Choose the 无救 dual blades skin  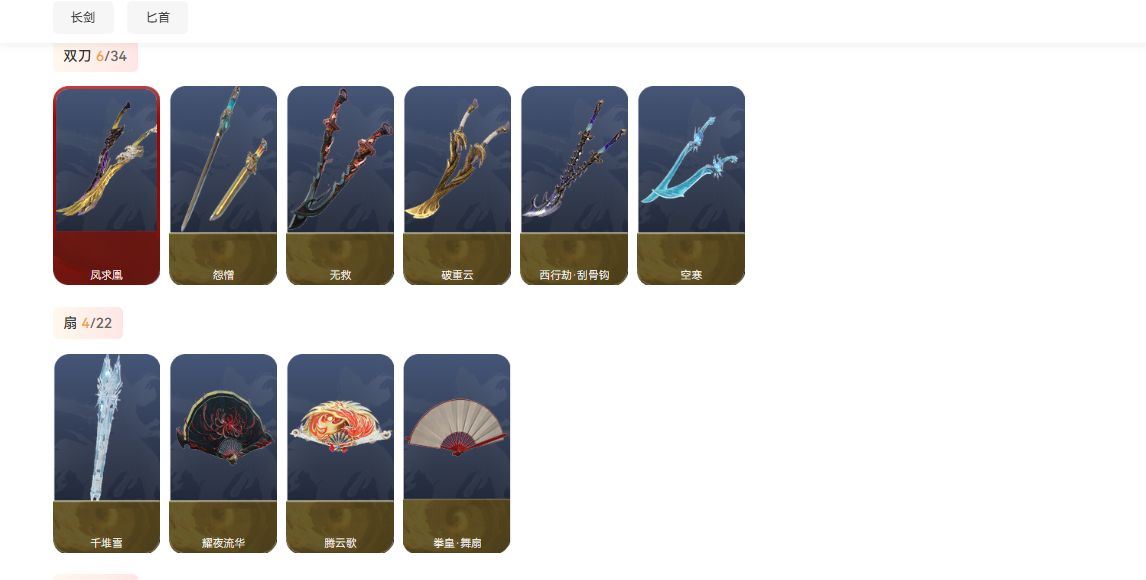coord(341,186)
